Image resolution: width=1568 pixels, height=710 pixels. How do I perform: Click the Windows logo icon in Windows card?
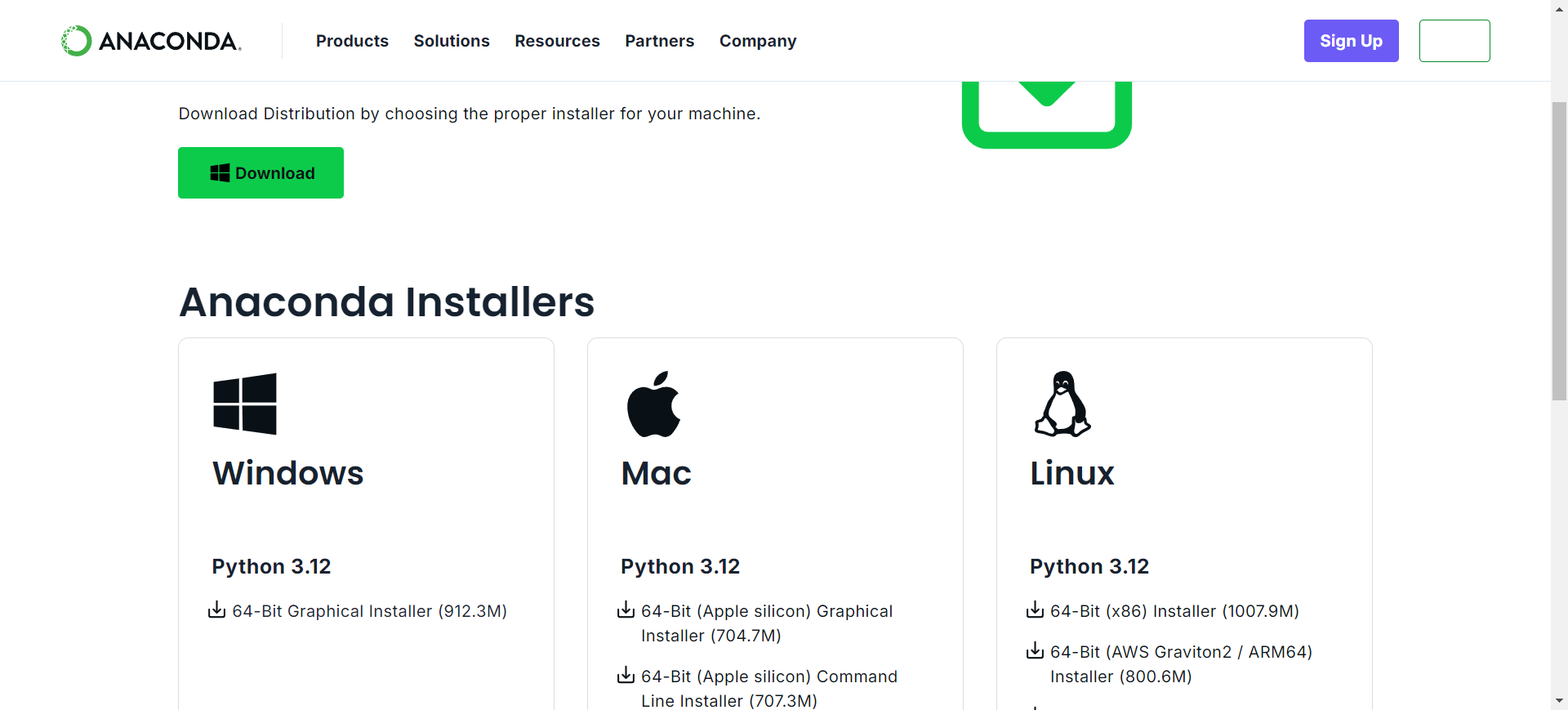[245, 404]
